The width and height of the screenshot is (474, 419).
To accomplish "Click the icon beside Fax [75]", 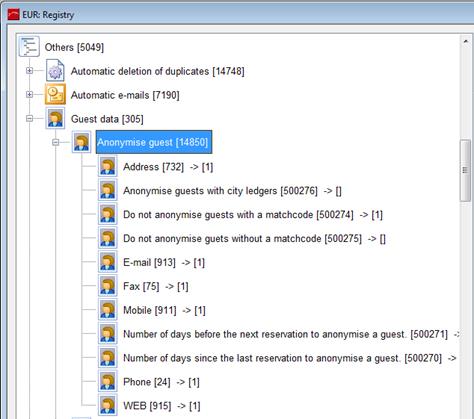I will 108,286.
